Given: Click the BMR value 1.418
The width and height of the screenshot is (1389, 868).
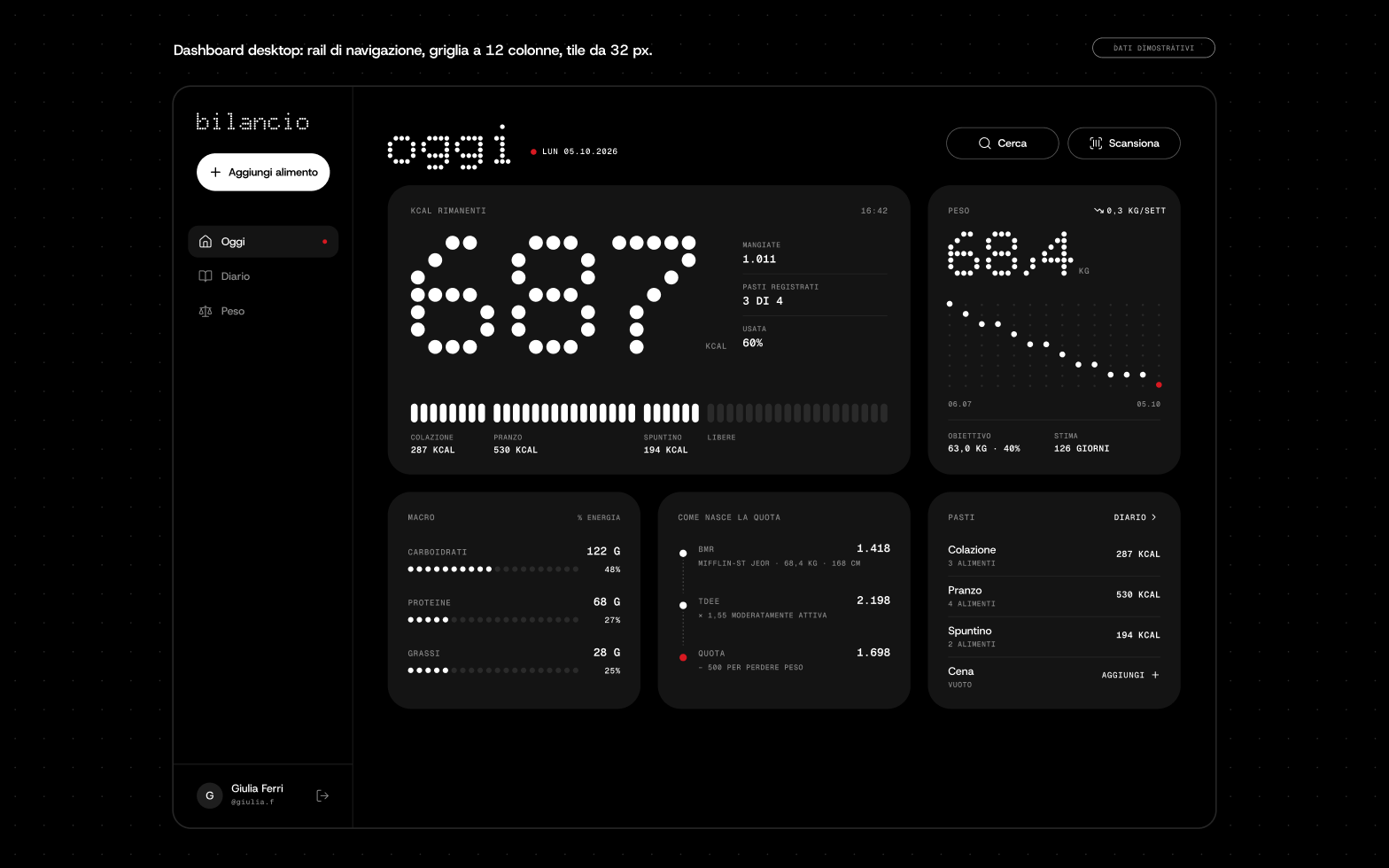Looking at the screenshot, I should click(873, 549).
